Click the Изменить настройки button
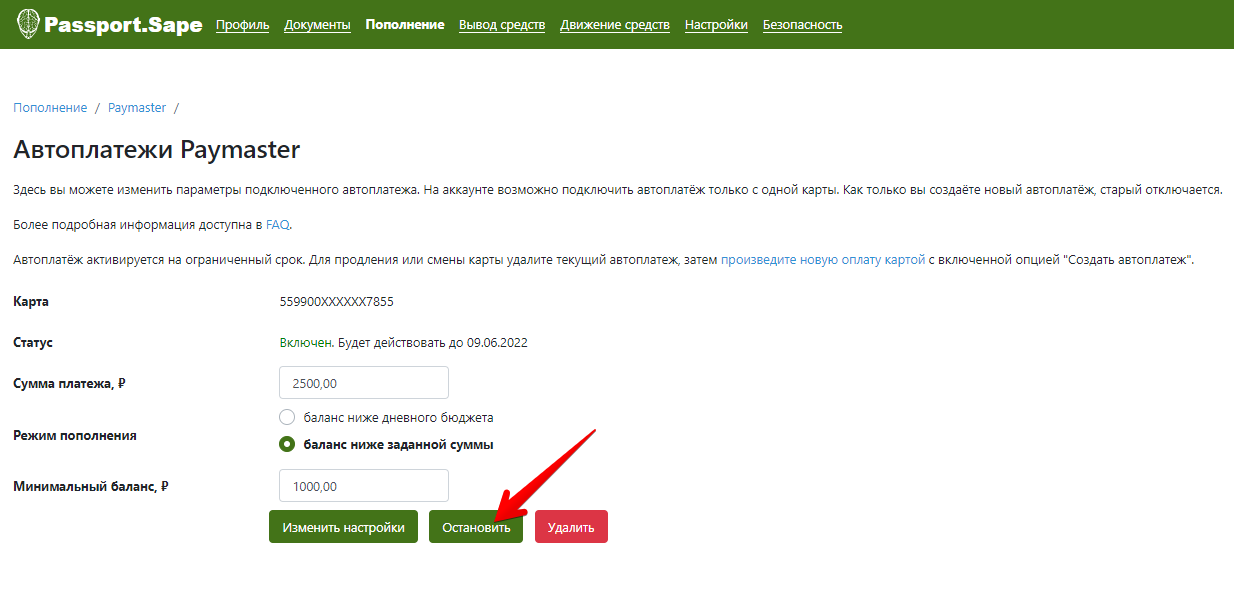Image resolution: width=1234 pixels, height=615 pixels. (343, 527)
